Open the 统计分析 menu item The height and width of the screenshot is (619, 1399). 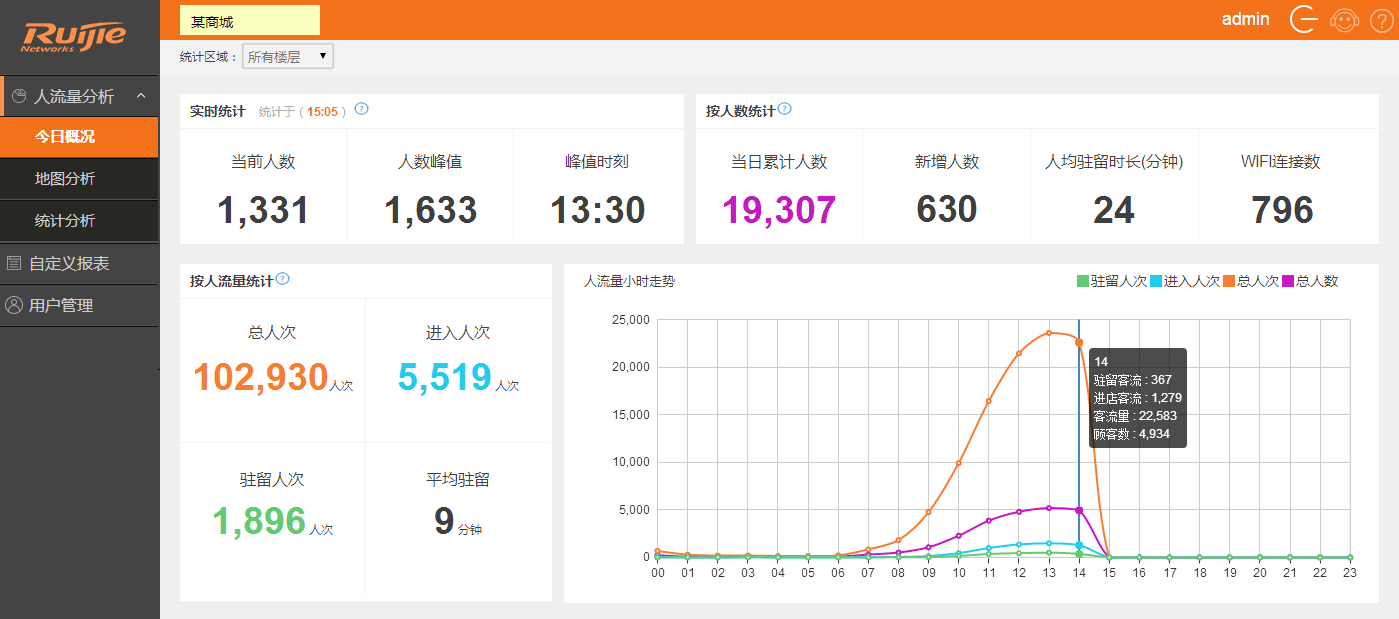pos(65,221)
